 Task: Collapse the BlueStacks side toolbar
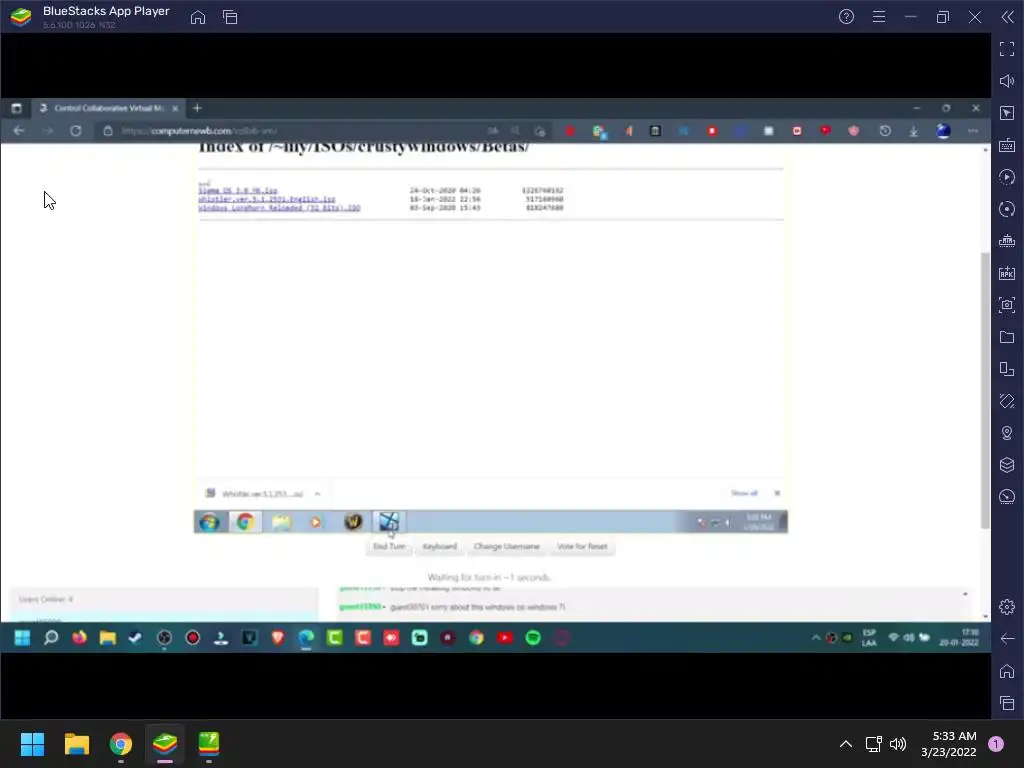[x=1008, y=17]
